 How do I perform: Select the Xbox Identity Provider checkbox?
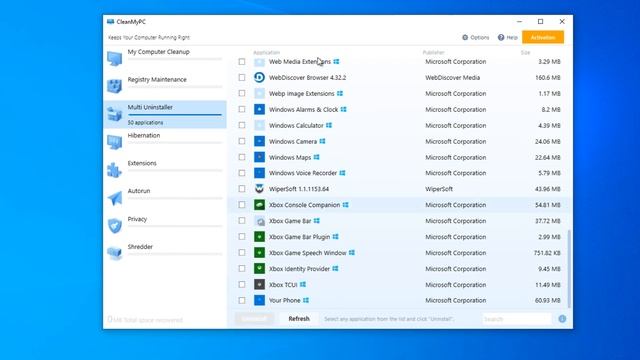(242, 269)
